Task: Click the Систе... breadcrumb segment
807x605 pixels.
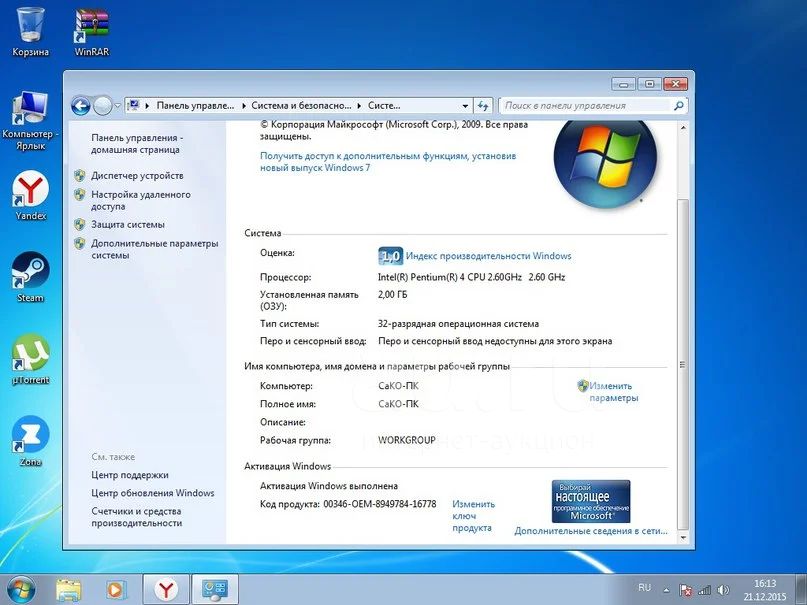Action: 384,105
